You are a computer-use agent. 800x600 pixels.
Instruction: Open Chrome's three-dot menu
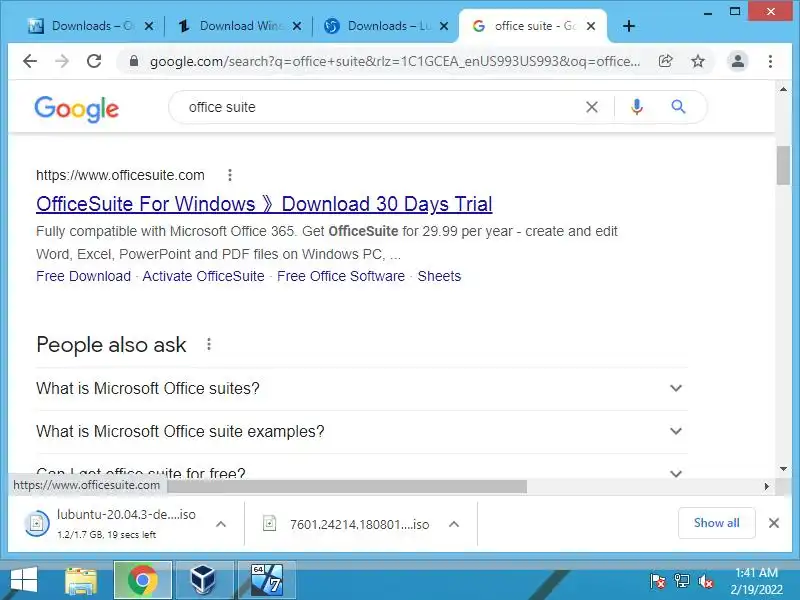click(x=770, y=61)
